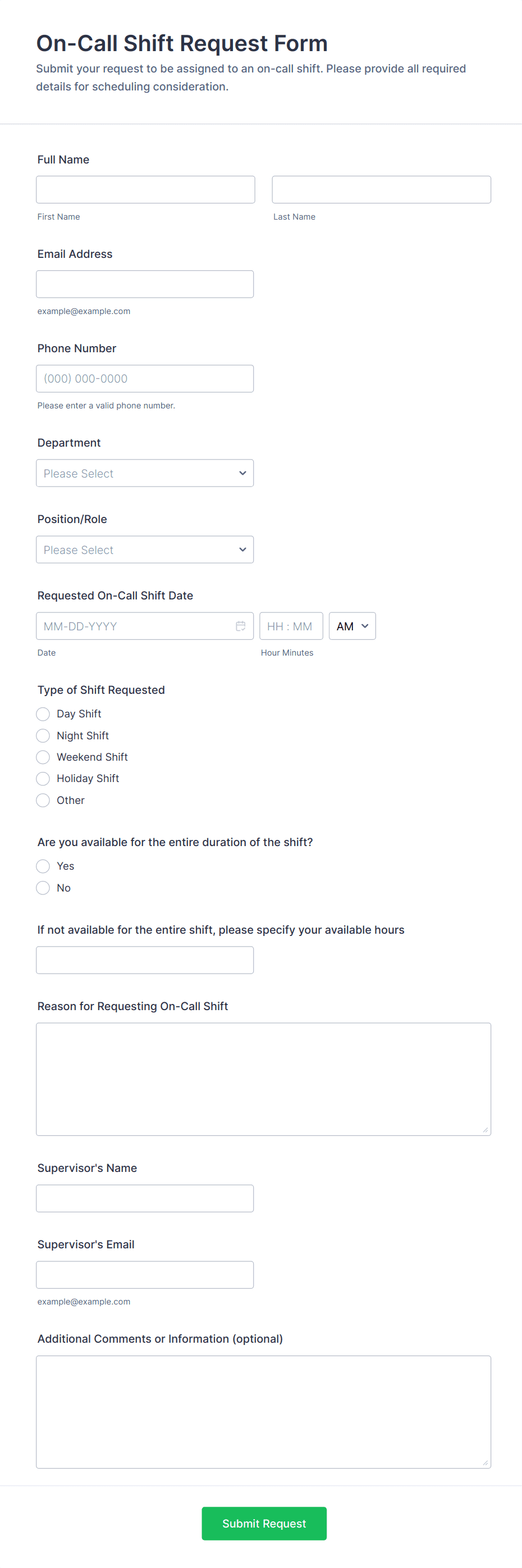
Task: Click the First Name input field
Action: click(145, 189)
